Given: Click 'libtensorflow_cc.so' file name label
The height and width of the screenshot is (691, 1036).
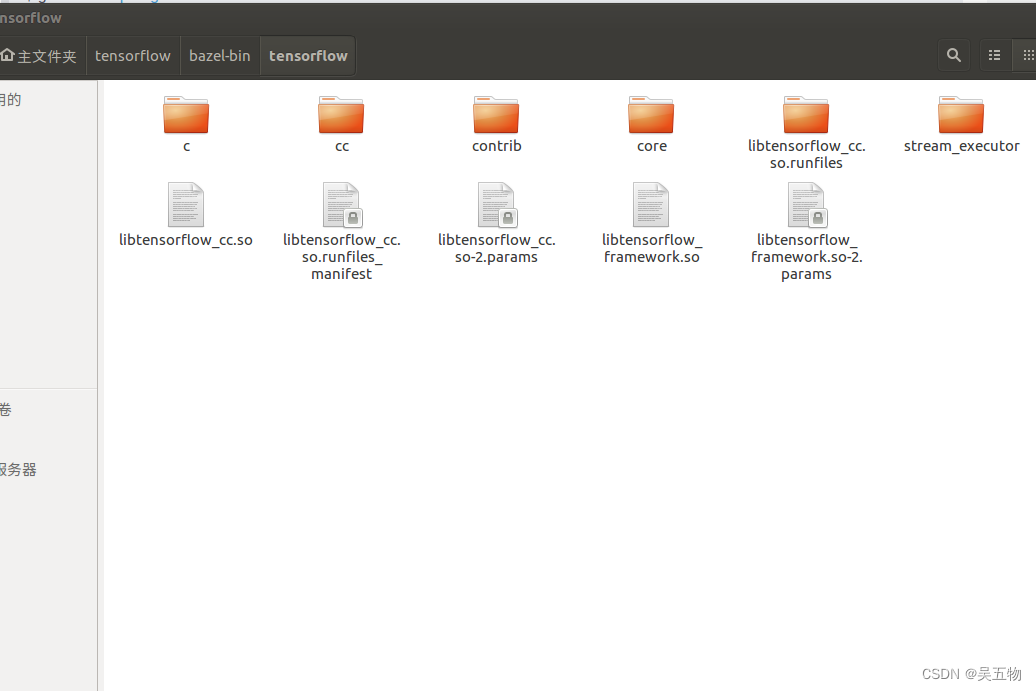Looking at the screenshot, I should (186, 240).
